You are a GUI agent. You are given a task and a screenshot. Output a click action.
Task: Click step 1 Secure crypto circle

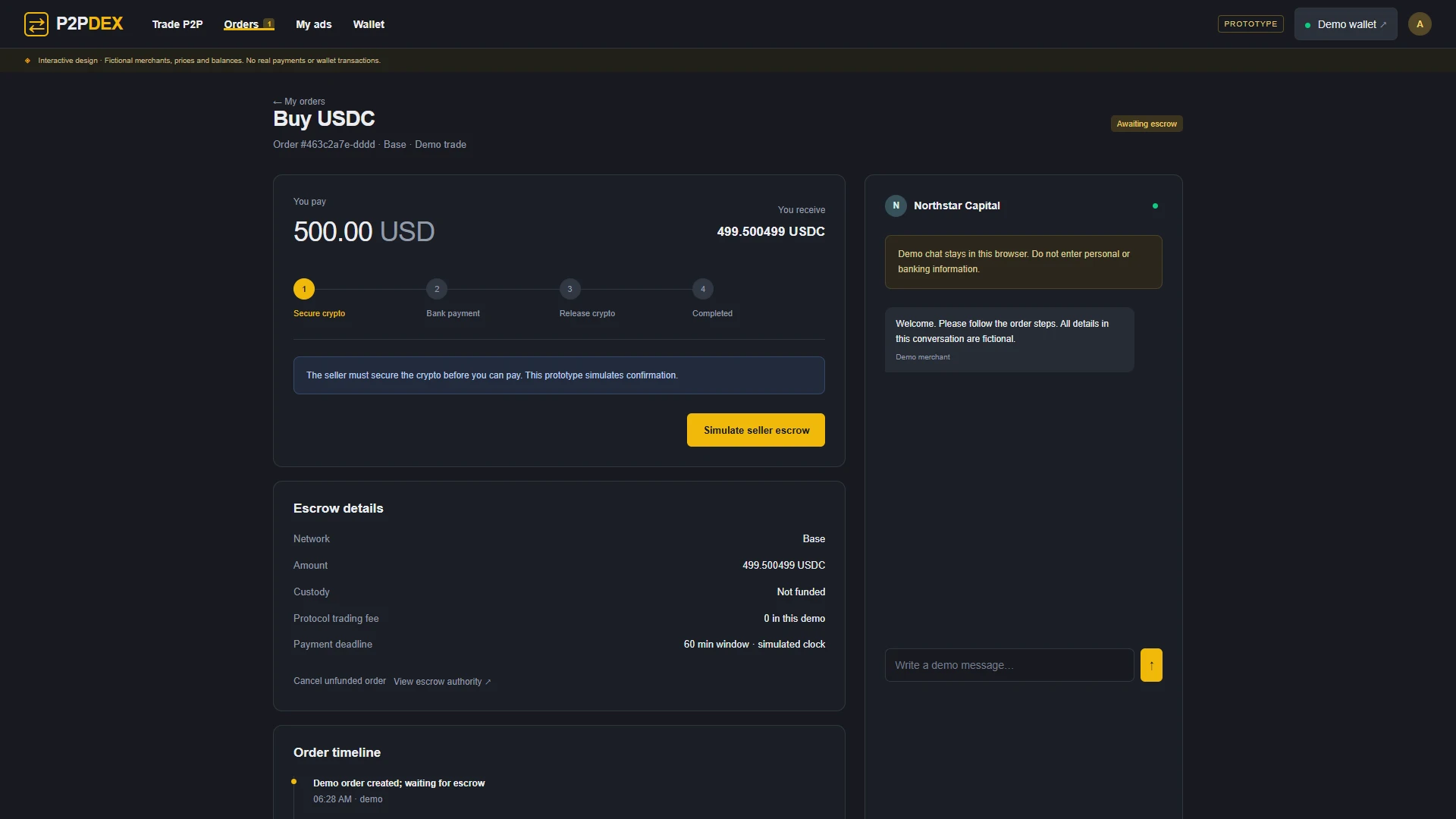tap(304, 289)
